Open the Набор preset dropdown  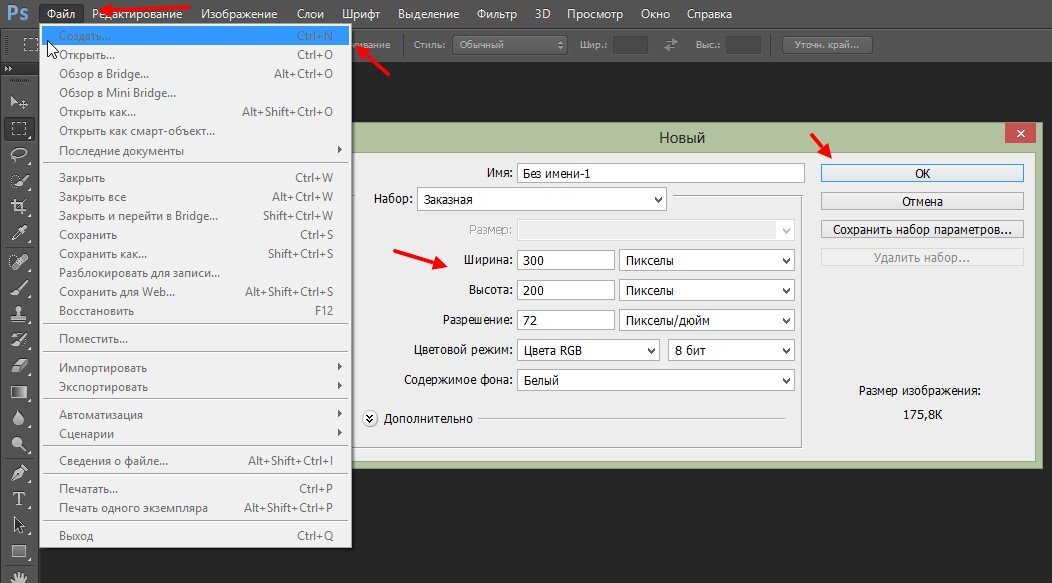pos(541,199)
